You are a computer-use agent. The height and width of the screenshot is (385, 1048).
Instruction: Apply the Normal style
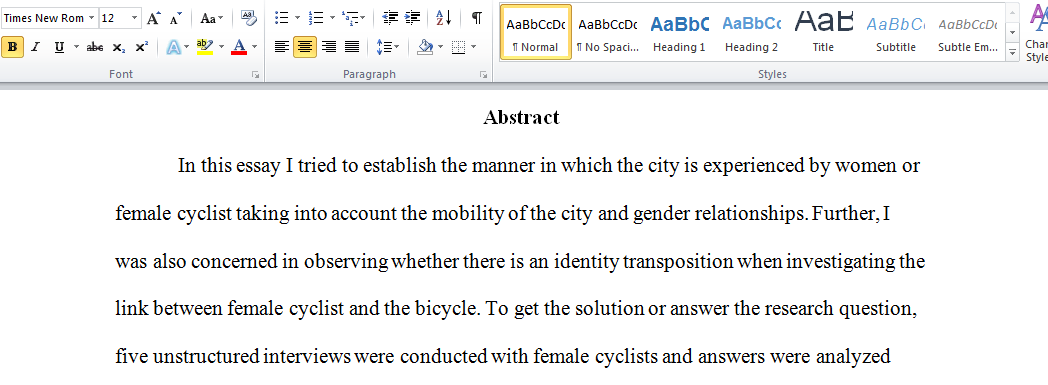pyautogui.click(x=535, y=32)
